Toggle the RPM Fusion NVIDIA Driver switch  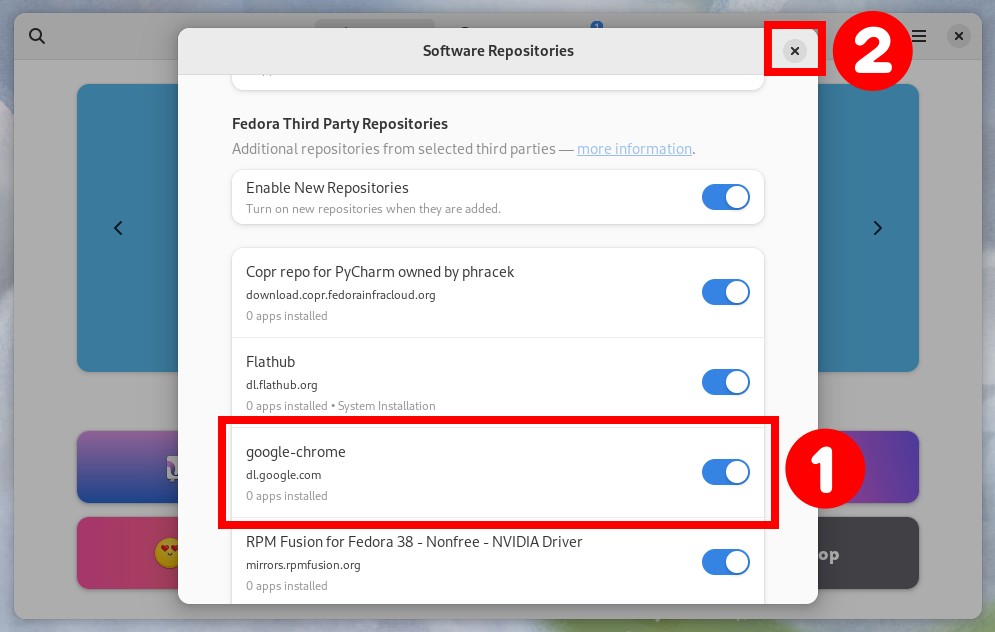(x=725, y=562)
